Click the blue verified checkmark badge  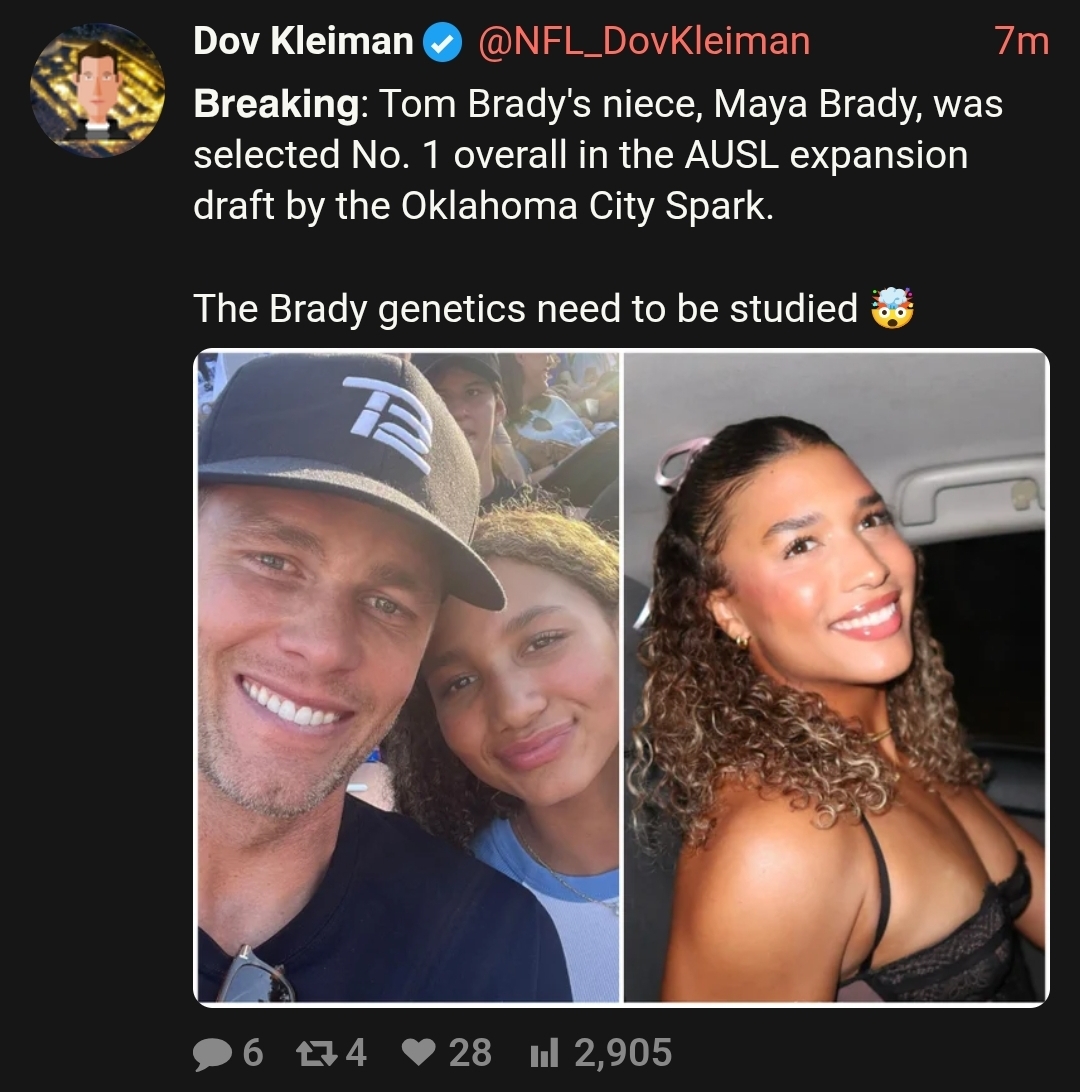[442, 42]
